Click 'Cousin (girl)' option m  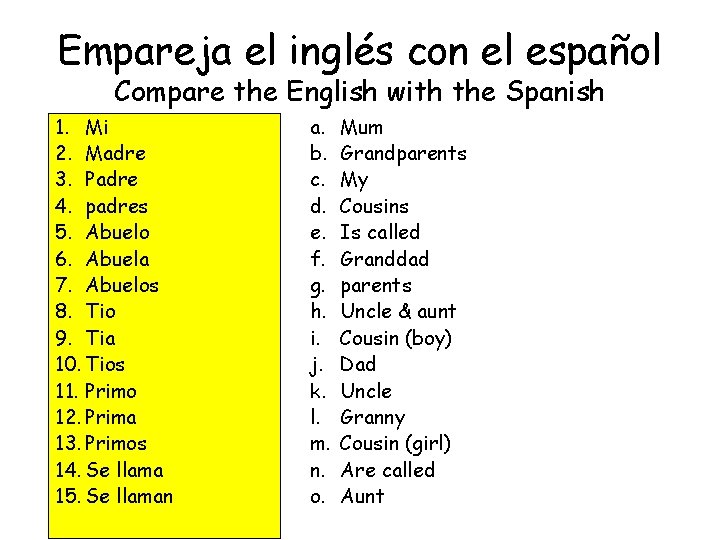pyautogui.click(x=395, y=443)
